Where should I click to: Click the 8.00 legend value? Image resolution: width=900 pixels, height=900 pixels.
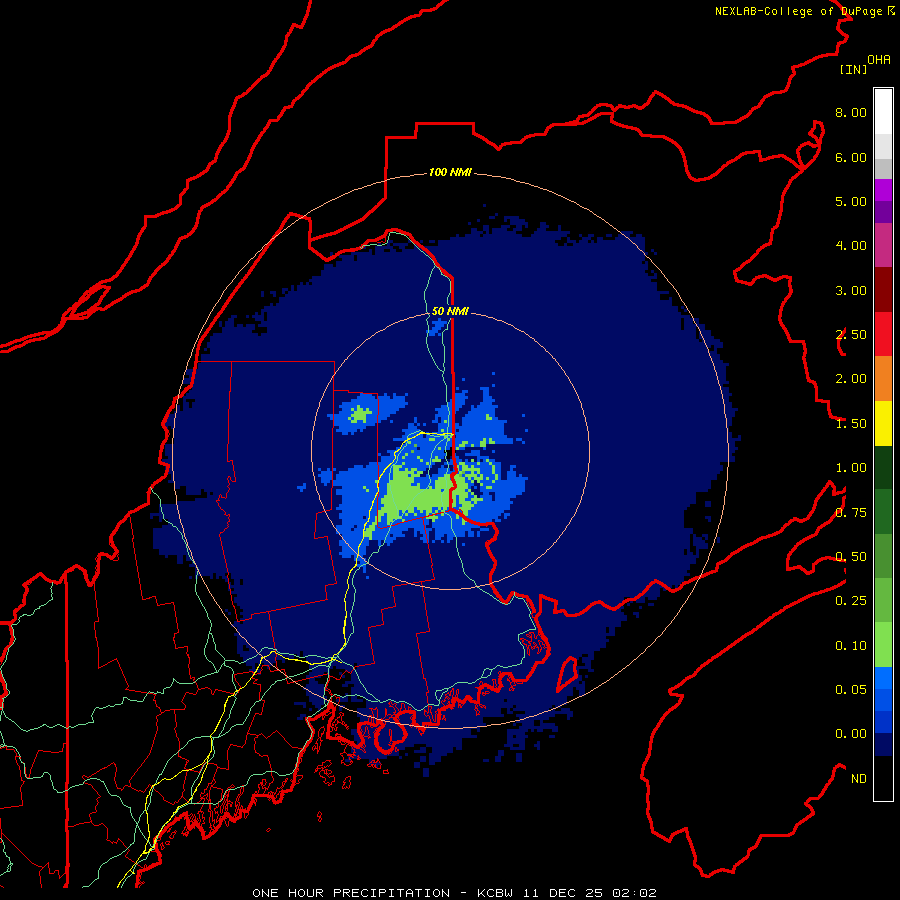click(x=851, y=112)
